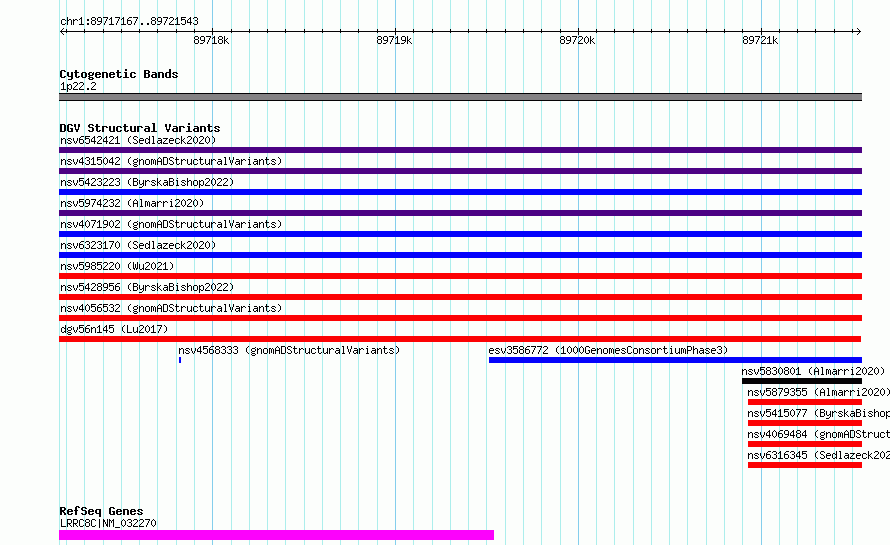Click the 89718k ruler tick label
Image resolution: width=890 pixels, height=545 pixels.
211,40
